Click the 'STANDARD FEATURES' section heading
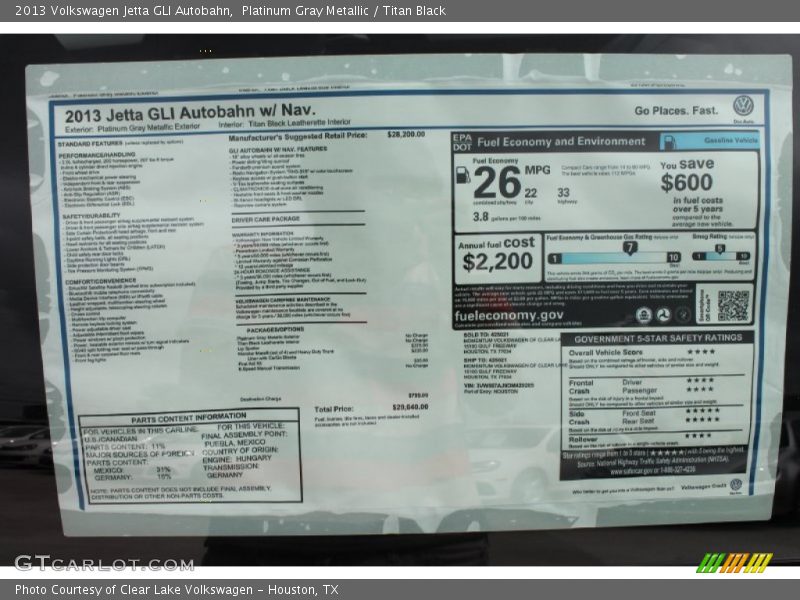800x600 pixels. [x=90, y=144]
